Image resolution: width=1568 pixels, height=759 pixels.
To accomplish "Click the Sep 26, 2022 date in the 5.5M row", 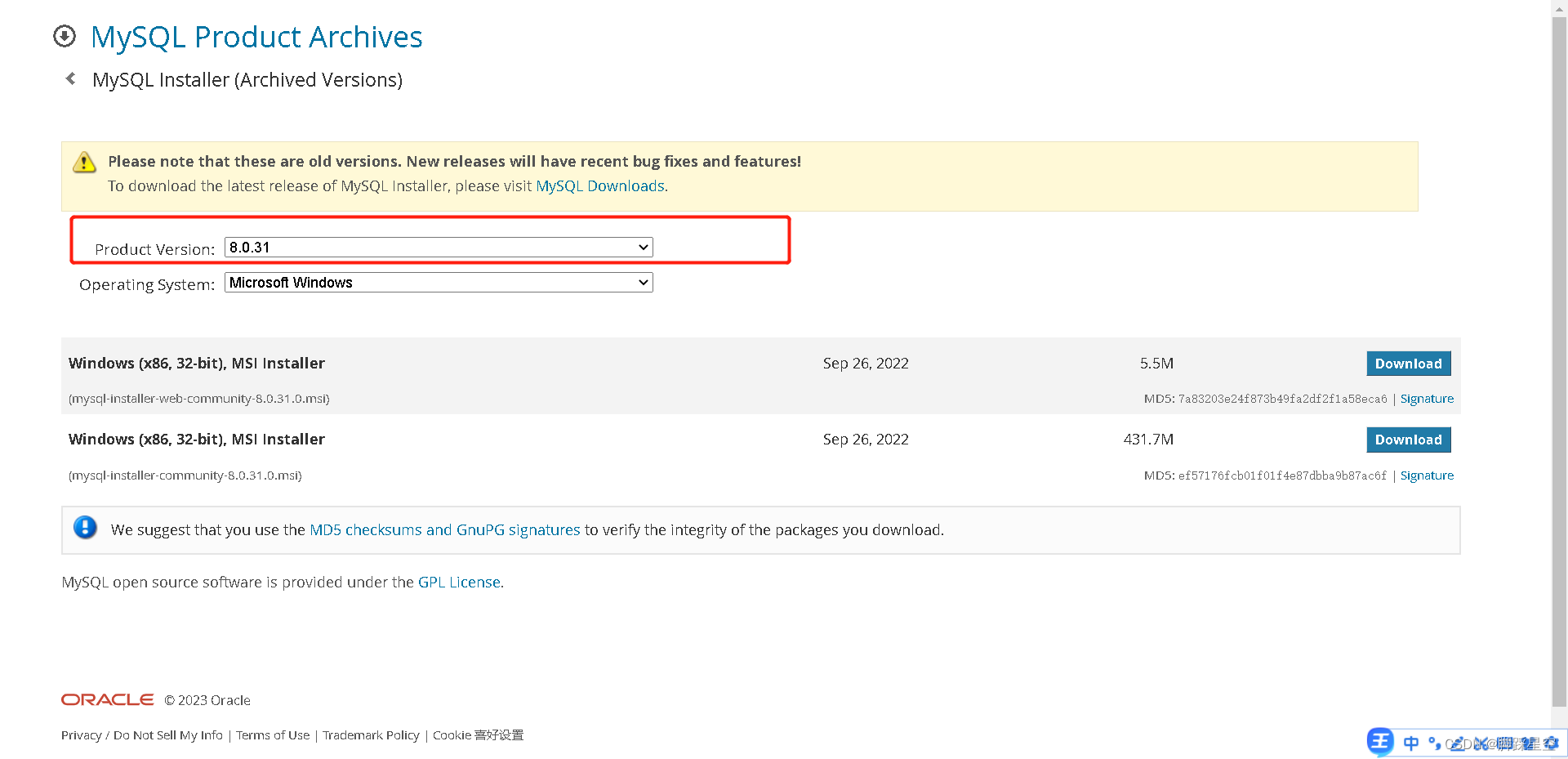I will (x=866, y=364).
